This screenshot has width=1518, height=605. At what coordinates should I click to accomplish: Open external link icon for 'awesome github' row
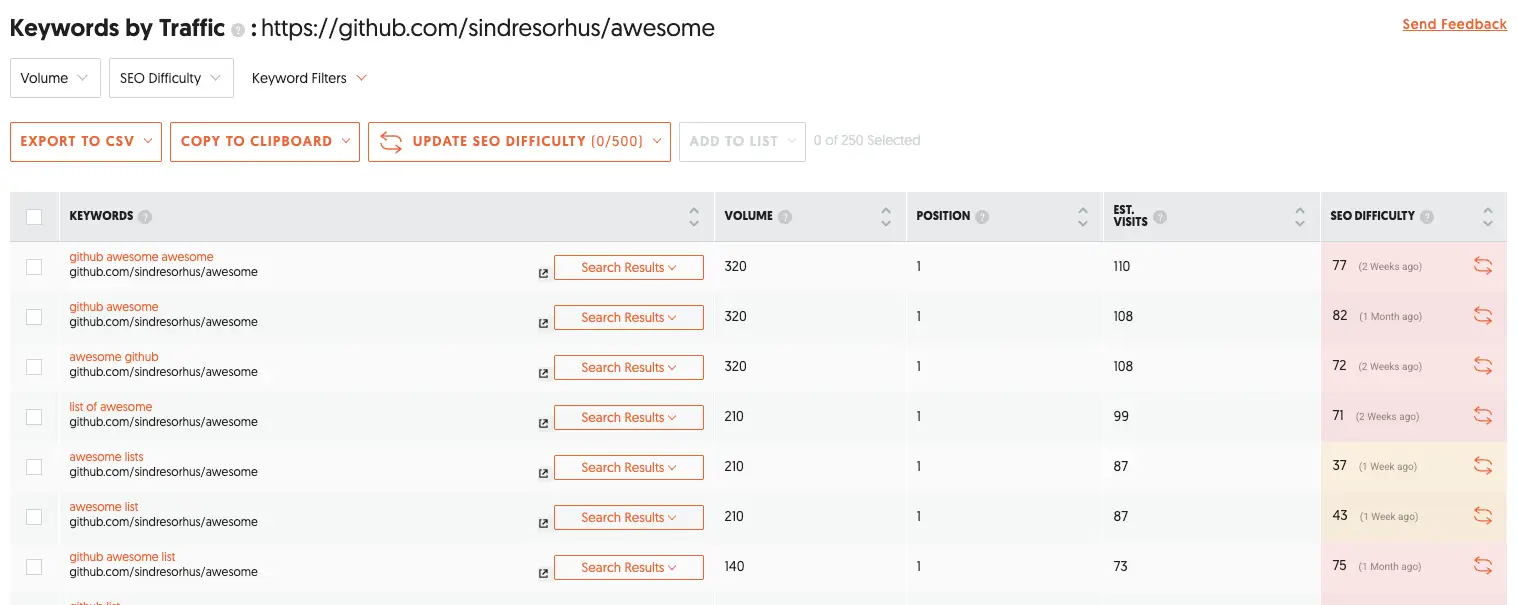point(543,373)
